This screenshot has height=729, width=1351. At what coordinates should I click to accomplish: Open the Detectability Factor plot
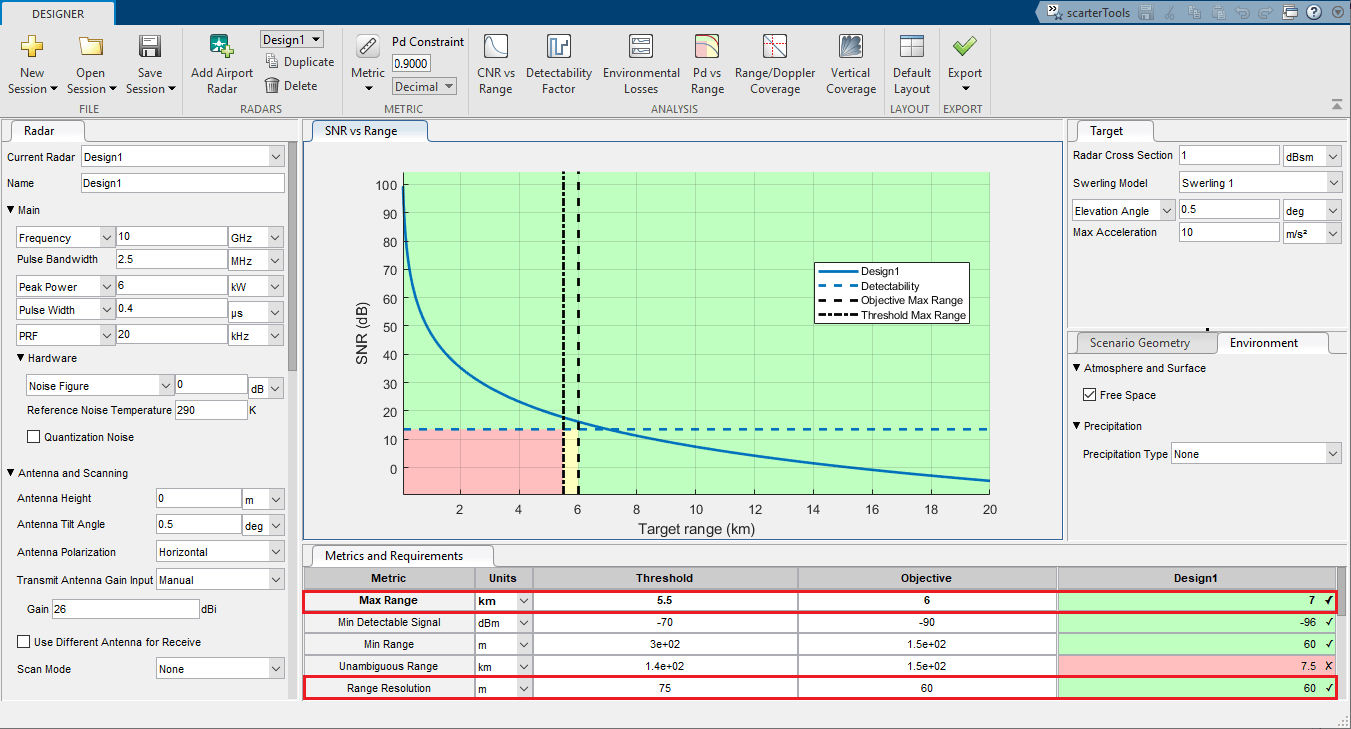[558, 47]
